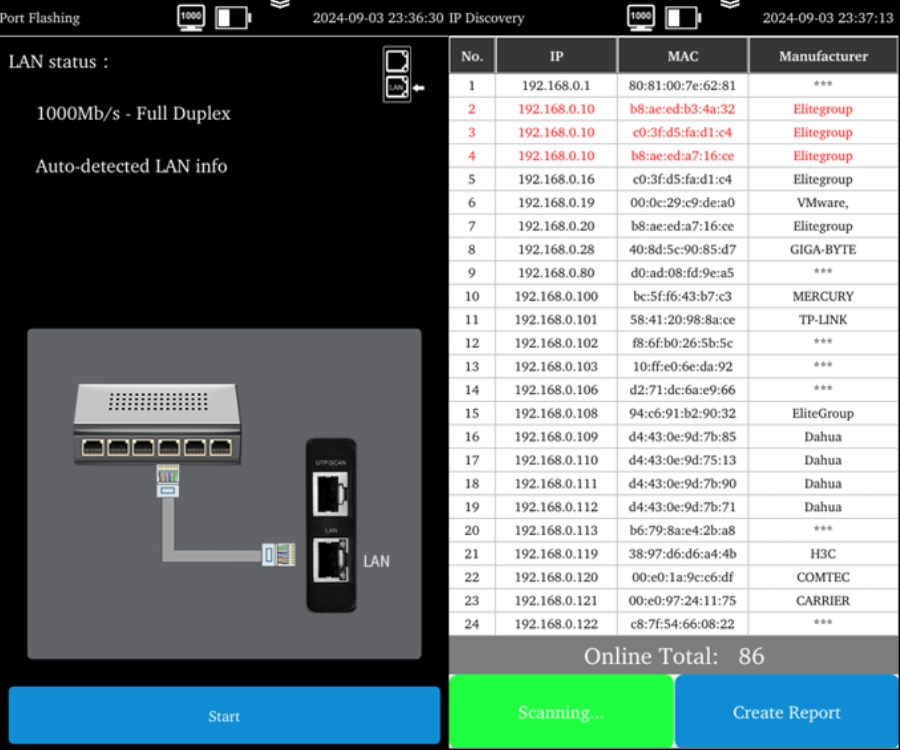Click the 1000 link speed icon beside Port Flashing
900x750 pixels.
191,17
